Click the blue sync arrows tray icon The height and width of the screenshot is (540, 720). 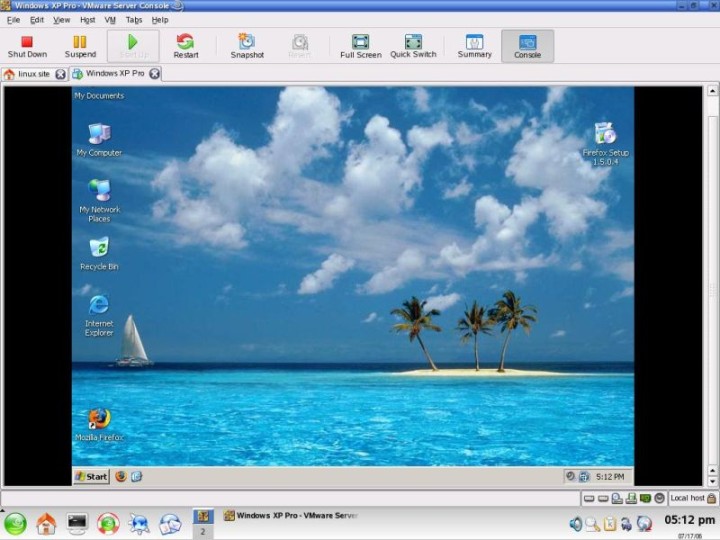626,524
